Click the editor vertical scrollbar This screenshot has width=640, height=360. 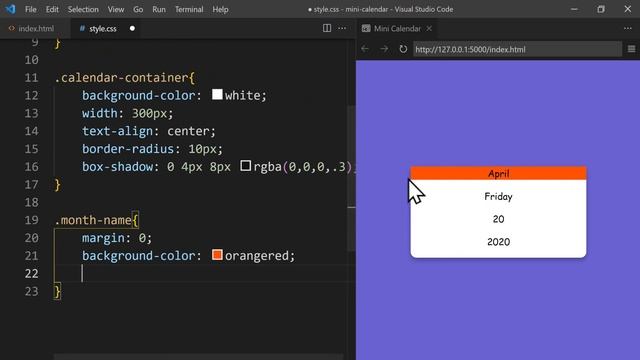[351, 179]
